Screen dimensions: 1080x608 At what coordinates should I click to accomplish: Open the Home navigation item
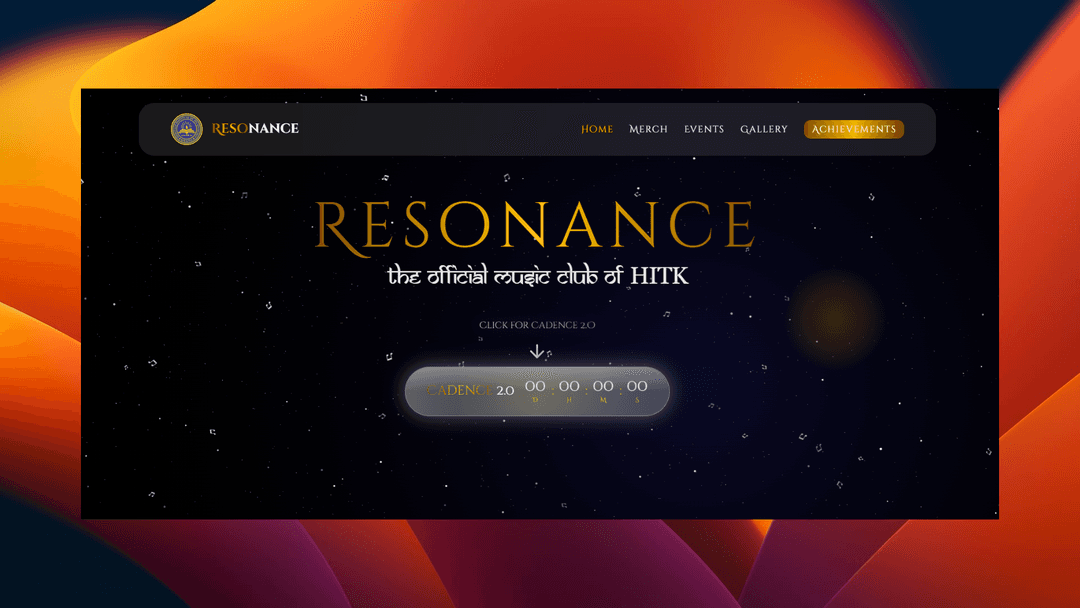(597, 129)
